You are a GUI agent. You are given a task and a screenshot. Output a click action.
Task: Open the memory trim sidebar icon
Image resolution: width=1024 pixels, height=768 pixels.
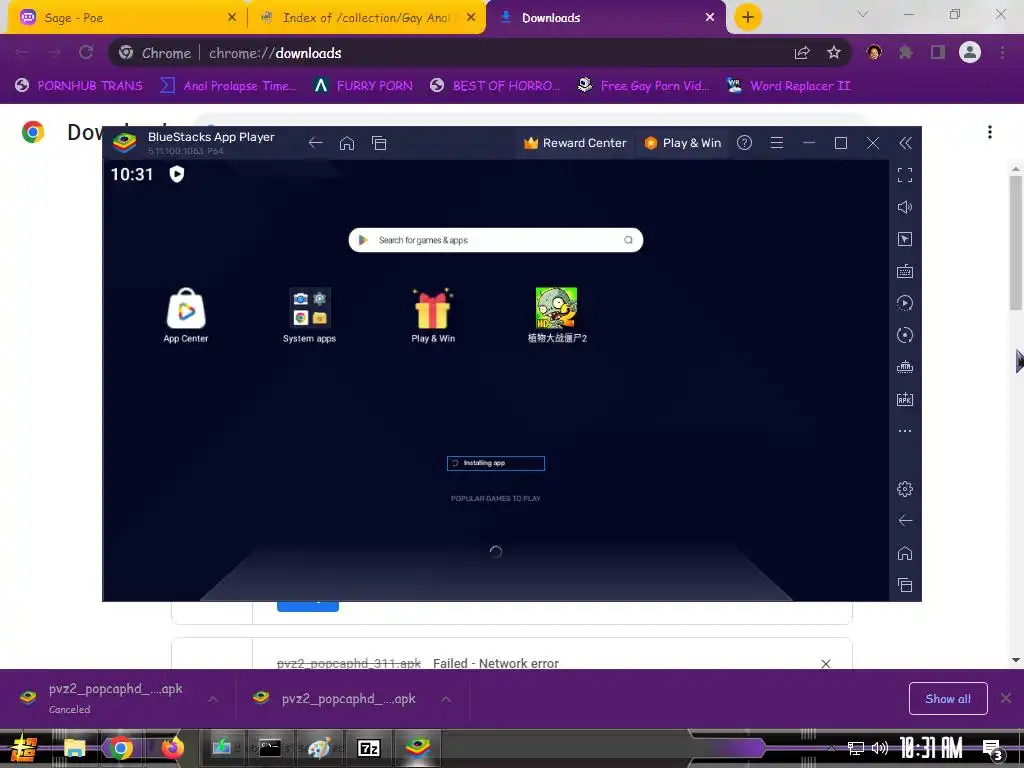pos(904,367)
